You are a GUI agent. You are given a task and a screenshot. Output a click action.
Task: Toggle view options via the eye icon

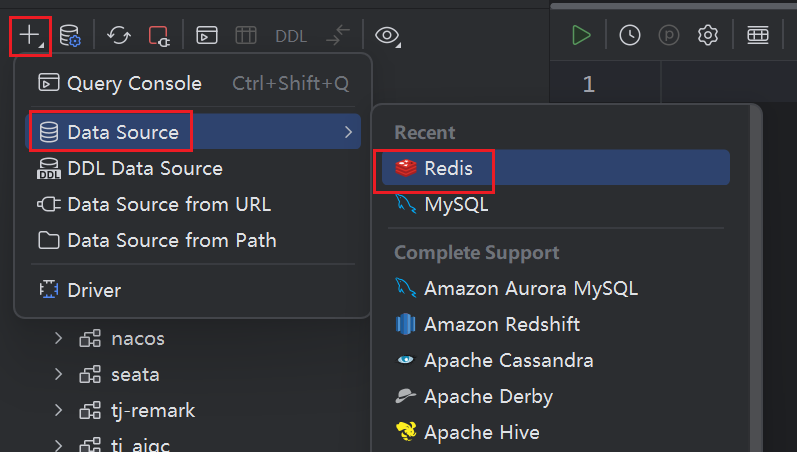(x=388, y=36)
